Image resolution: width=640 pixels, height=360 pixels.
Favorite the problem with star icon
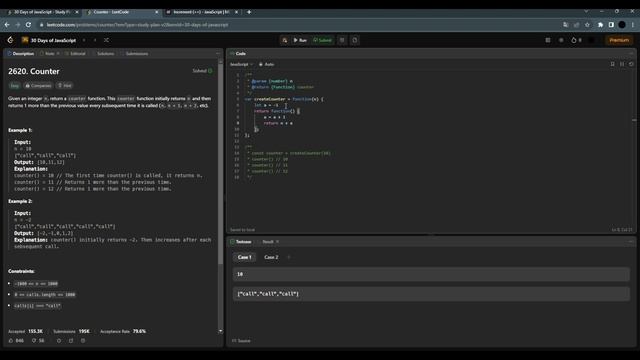click(59, 340)
